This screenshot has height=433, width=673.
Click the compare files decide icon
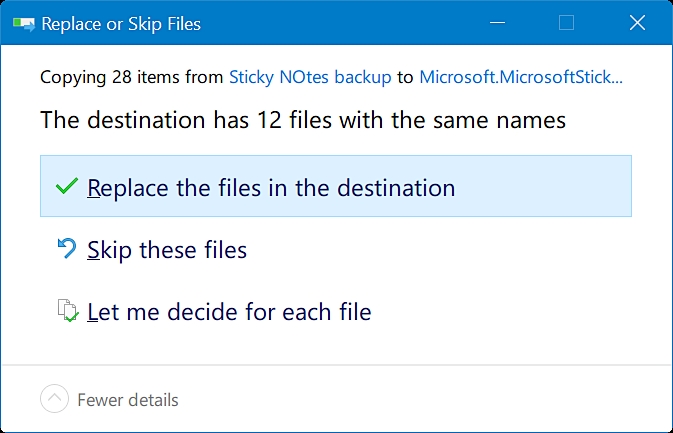pyautogui.click(x=67, y=311)
